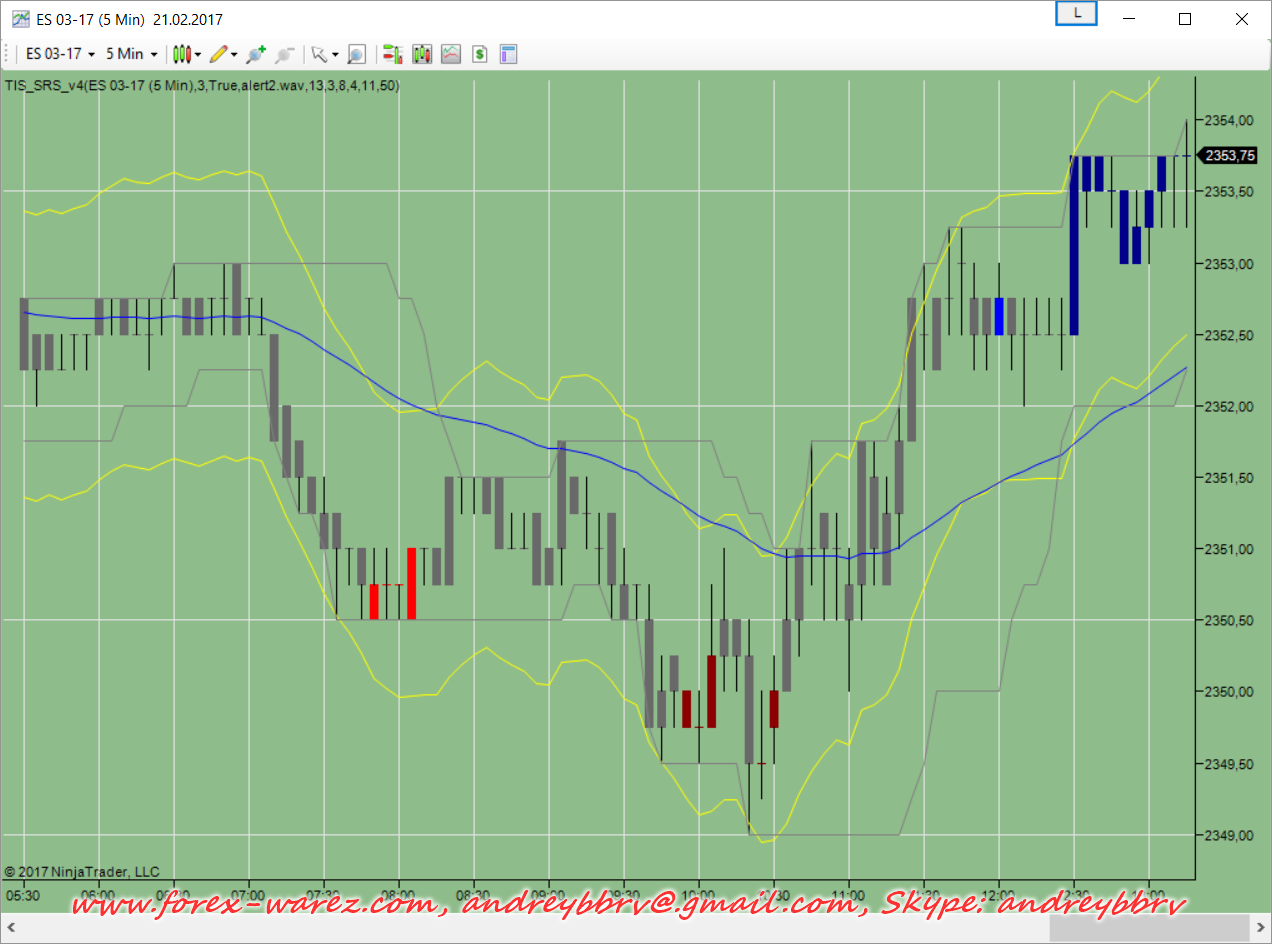Select the cursor pointer tool

(x=319, y=54)
